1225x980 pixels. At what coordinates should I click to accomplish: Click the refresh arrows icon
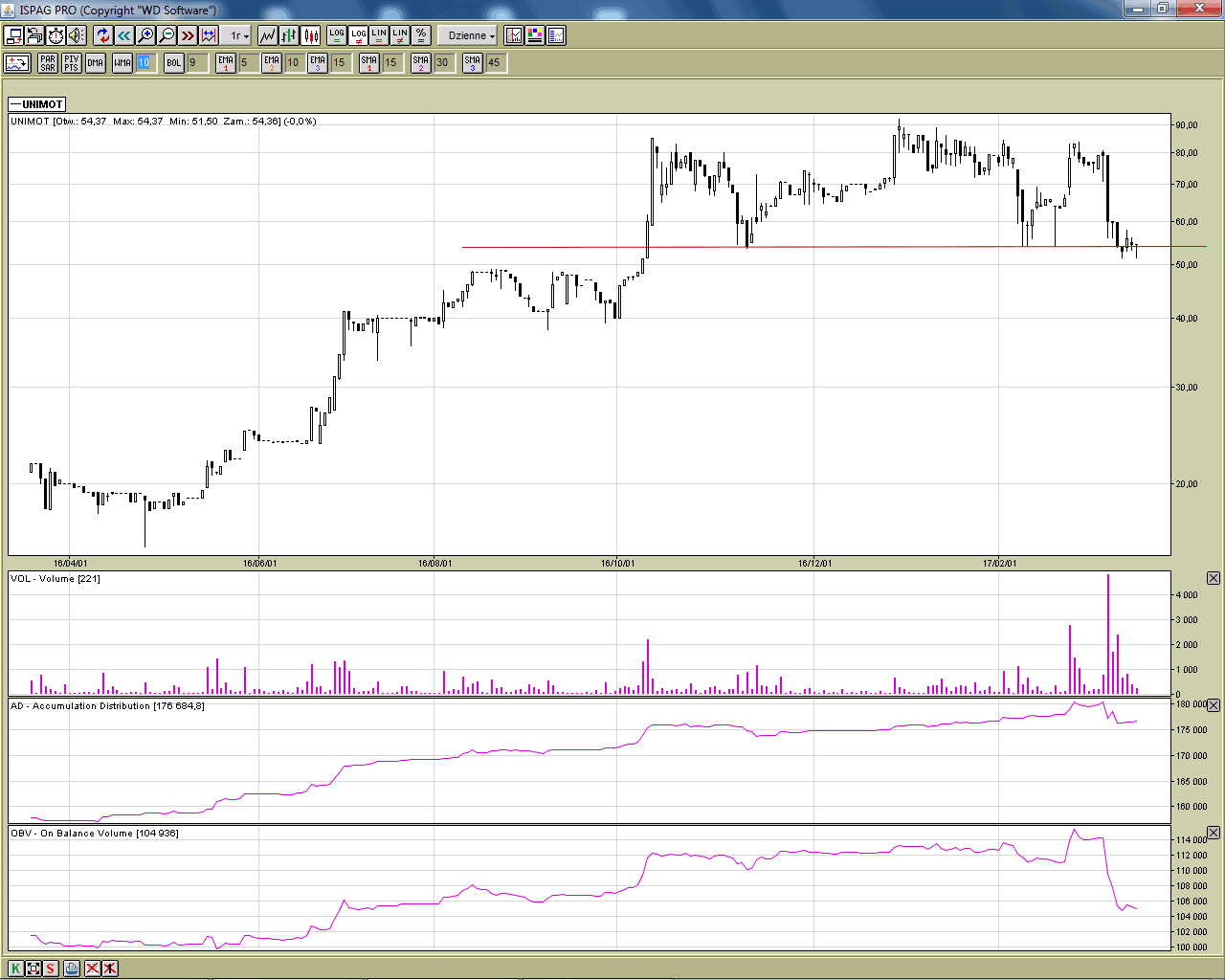click(x=102, y=35)
